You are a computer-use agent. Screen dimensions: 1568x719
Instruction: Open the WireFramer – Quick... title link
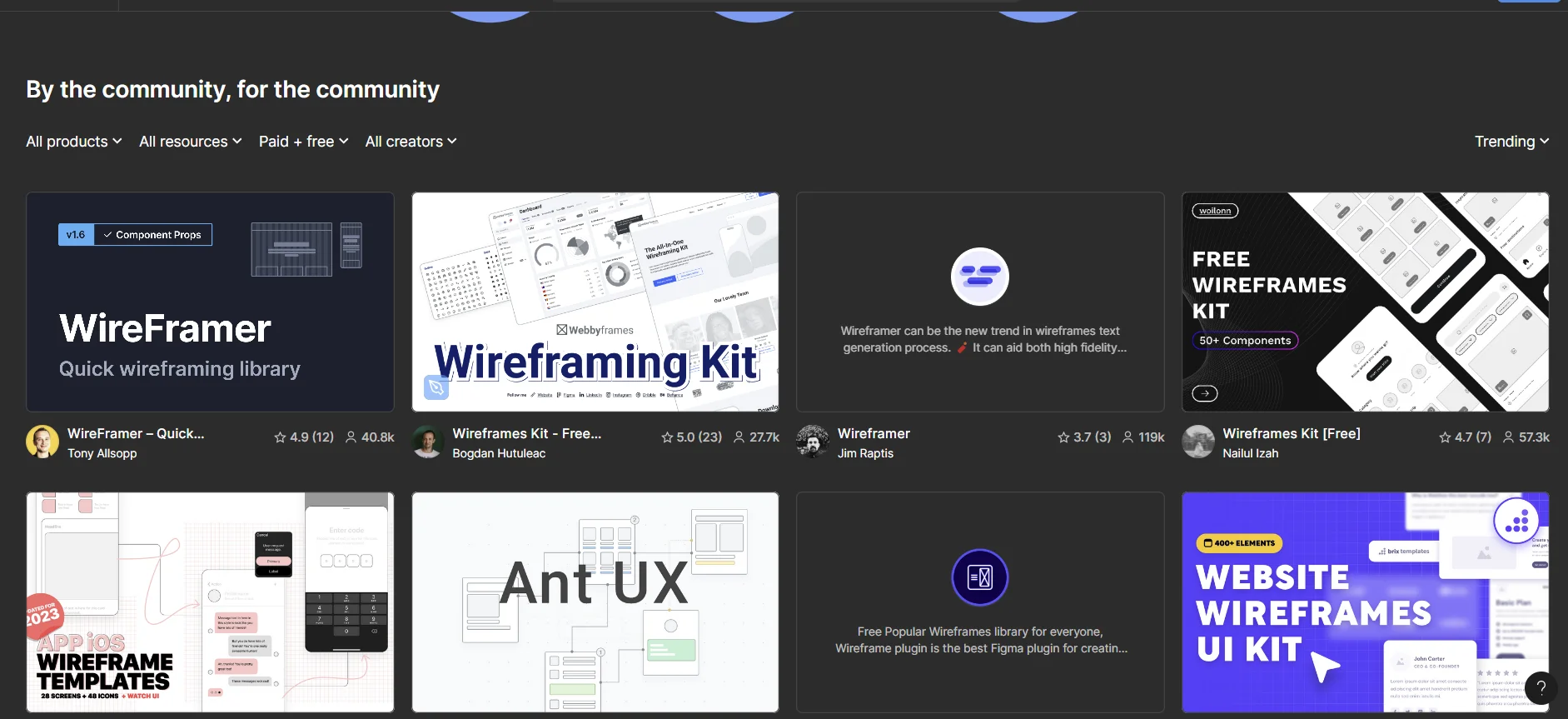pyautogui.click(x=136, y=433)
